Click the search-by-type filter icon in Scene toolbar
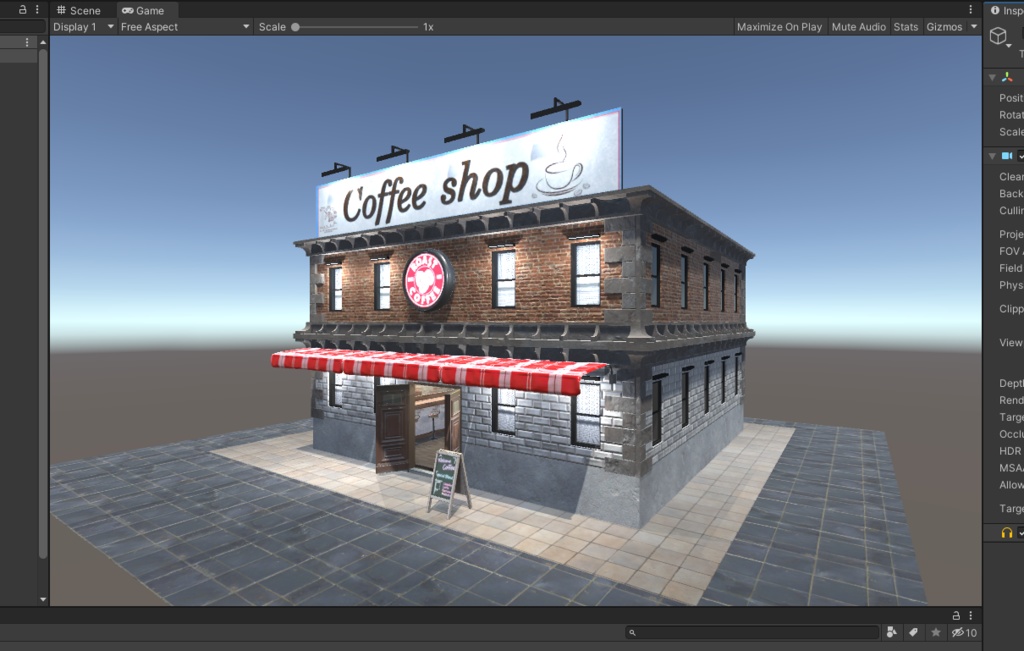This screenshot has width=1024, height=651. pos(891,632)
